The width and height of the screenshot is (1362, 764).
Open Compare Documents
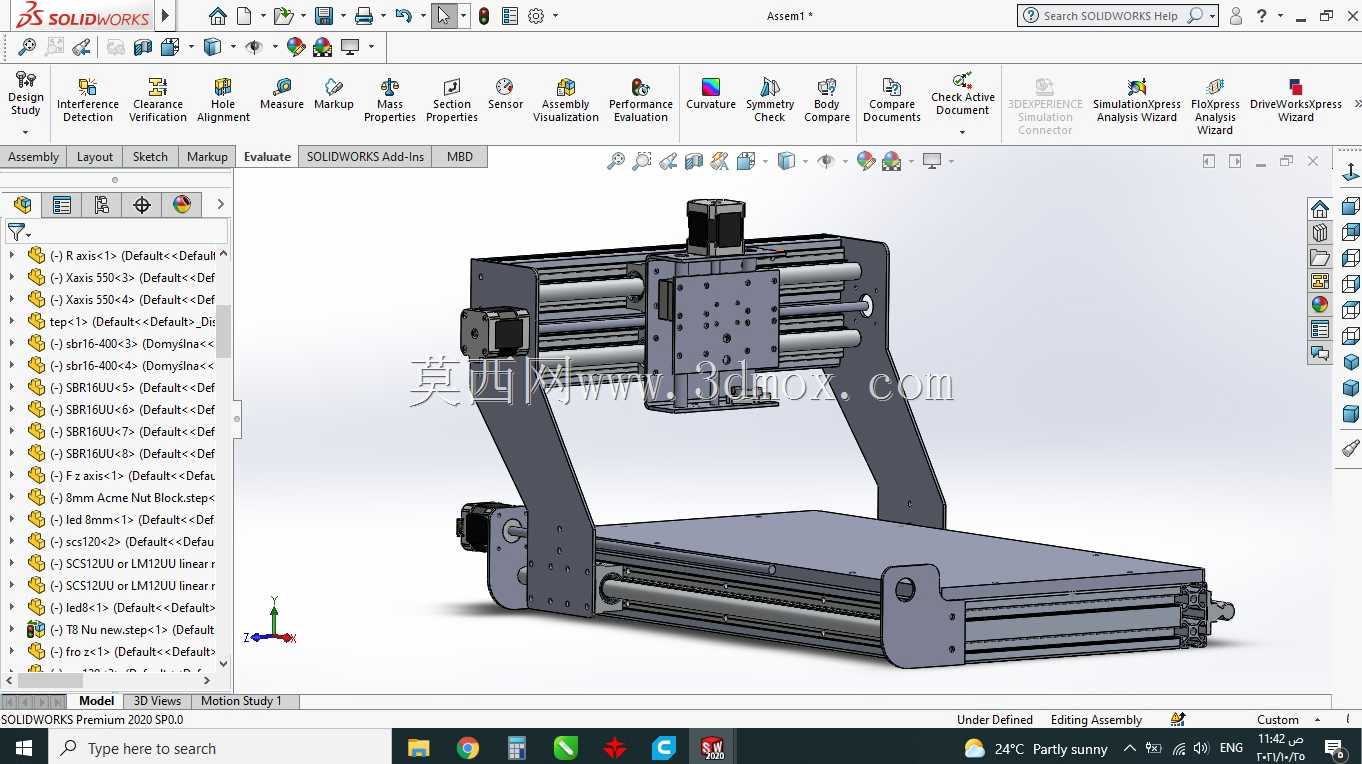point(892,100)
